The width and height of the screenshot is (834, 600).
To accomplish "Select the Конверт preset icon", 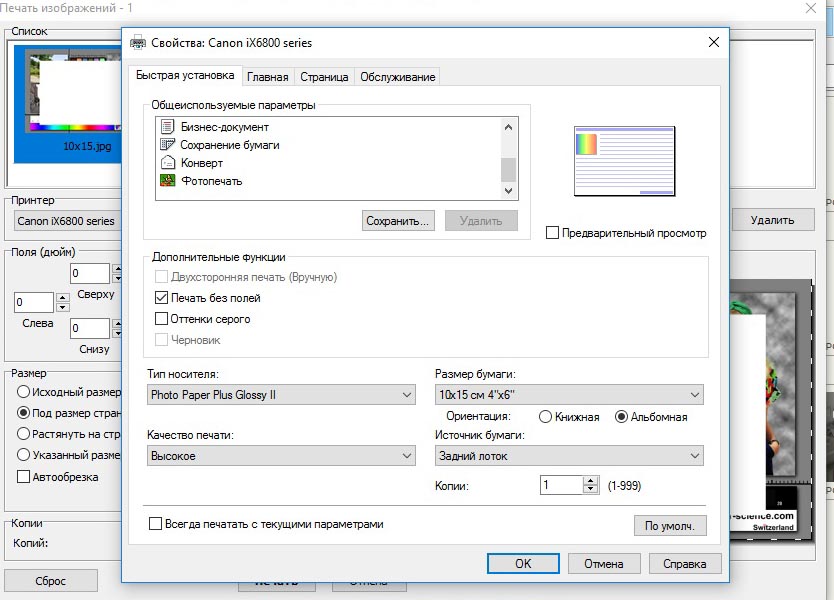I will (x=168, y=162).
